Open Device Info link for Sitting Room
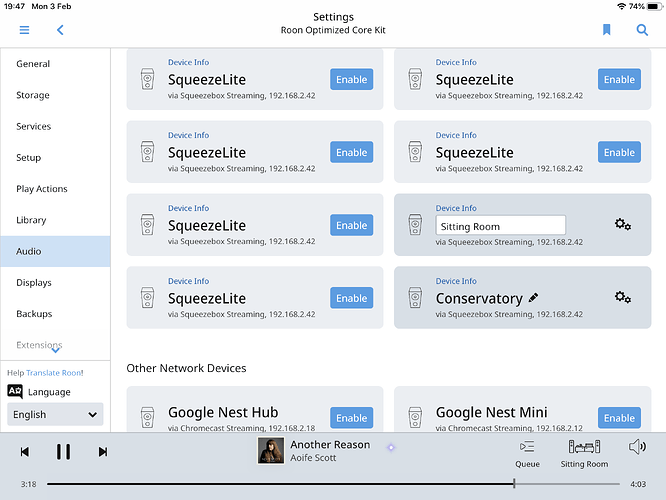 click(456, 208)
